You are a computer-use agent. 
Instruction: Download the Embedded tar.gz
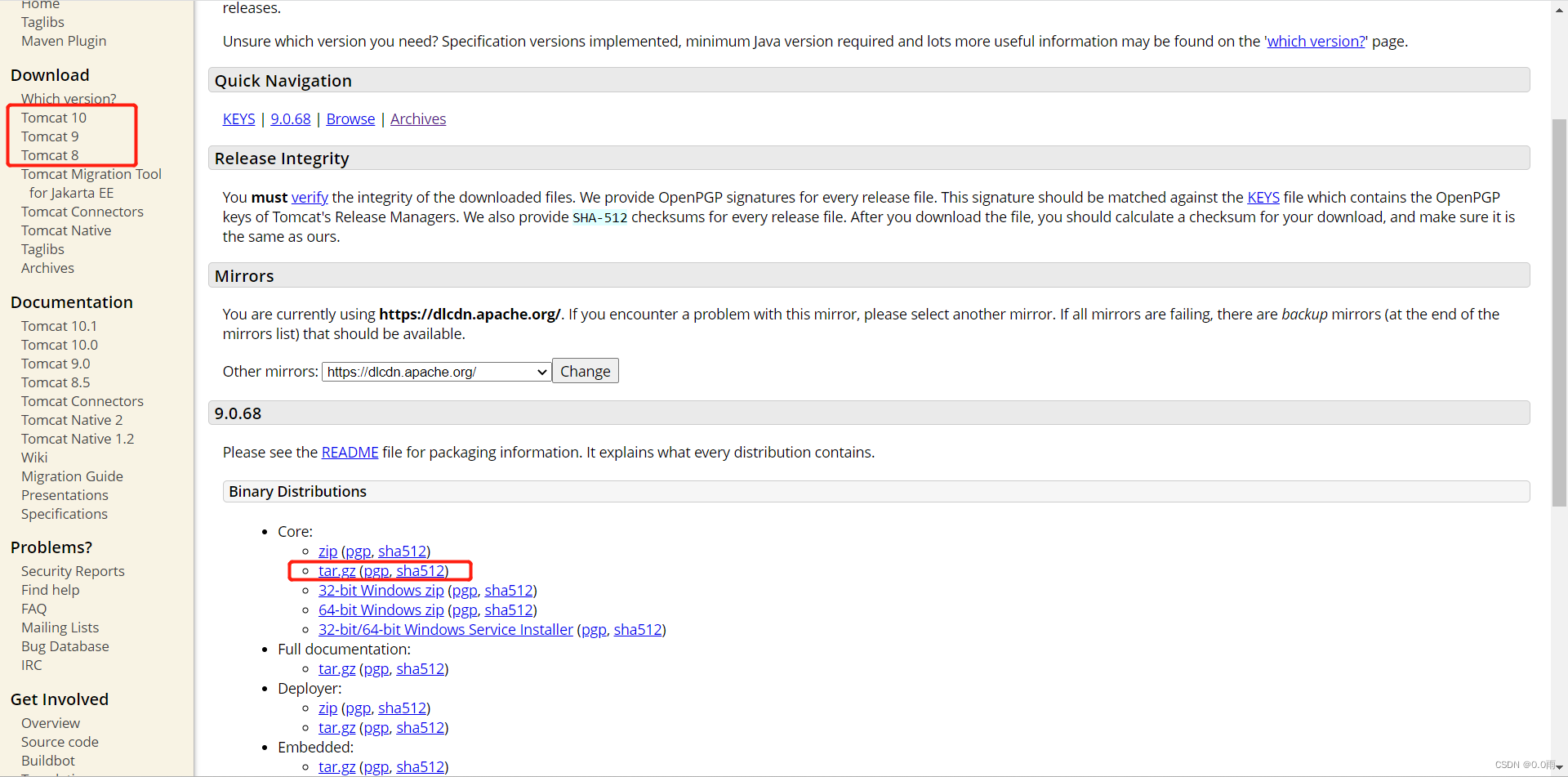pos(336,767)
